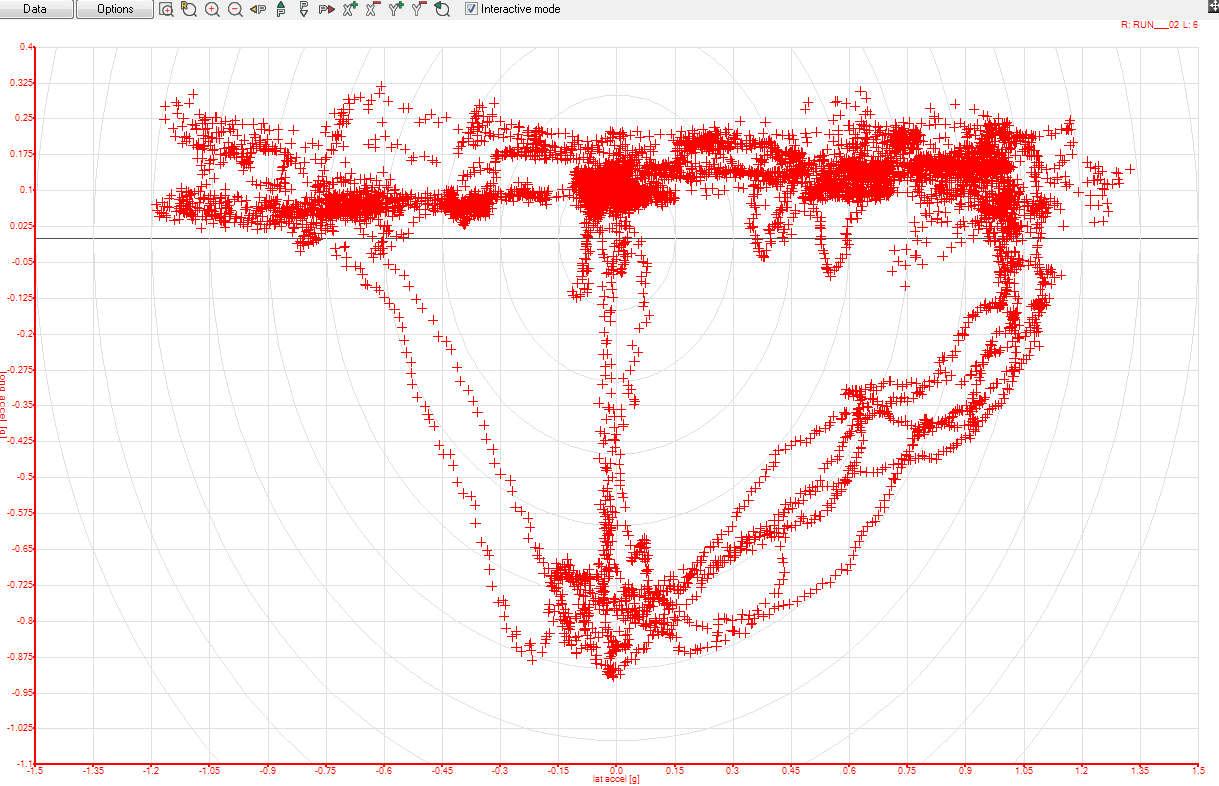This screenshot has height=786, width=1219.
Task: Zoom out with the red minus magnifier
Action: pyautogui.click(x=235, y=9)
